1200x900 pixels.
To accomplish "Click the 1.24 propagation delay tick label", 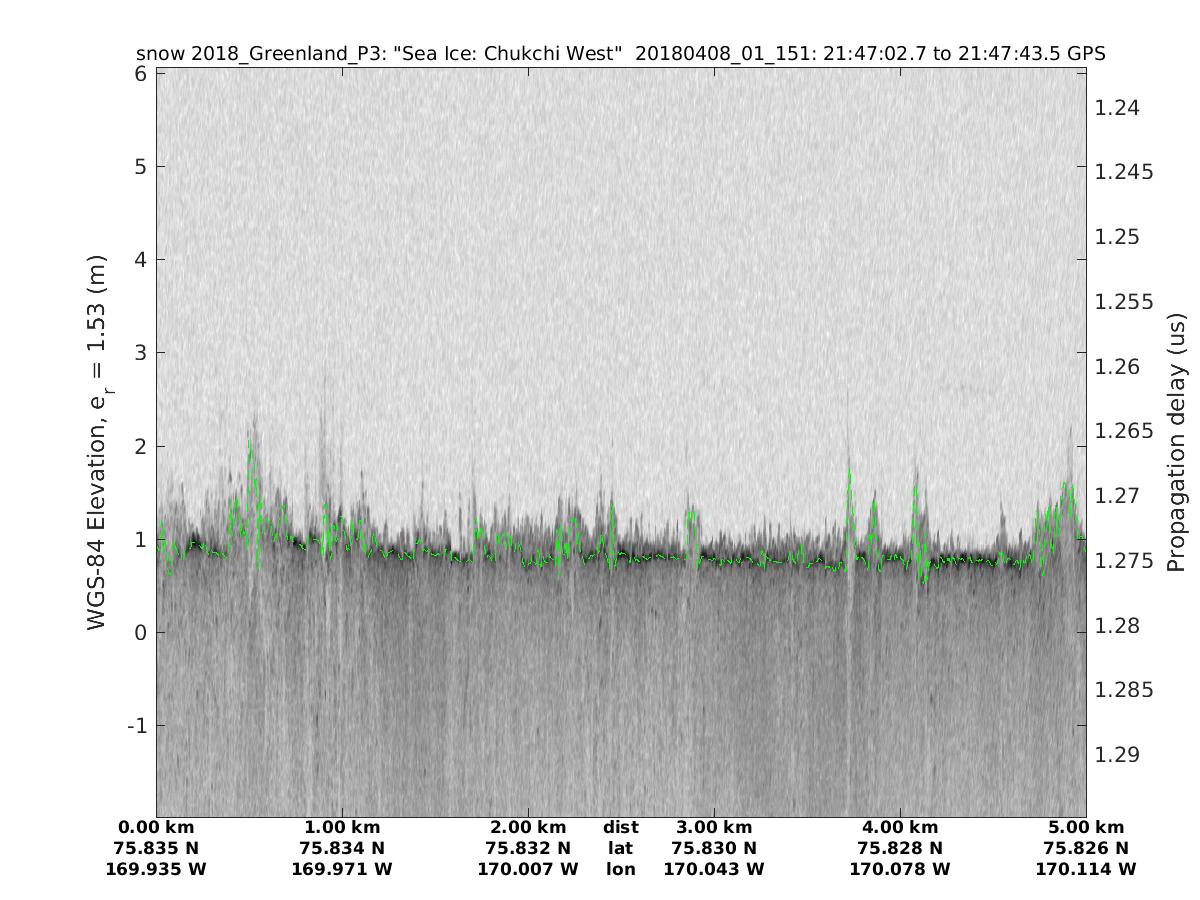I will (x=1117, y=108).
